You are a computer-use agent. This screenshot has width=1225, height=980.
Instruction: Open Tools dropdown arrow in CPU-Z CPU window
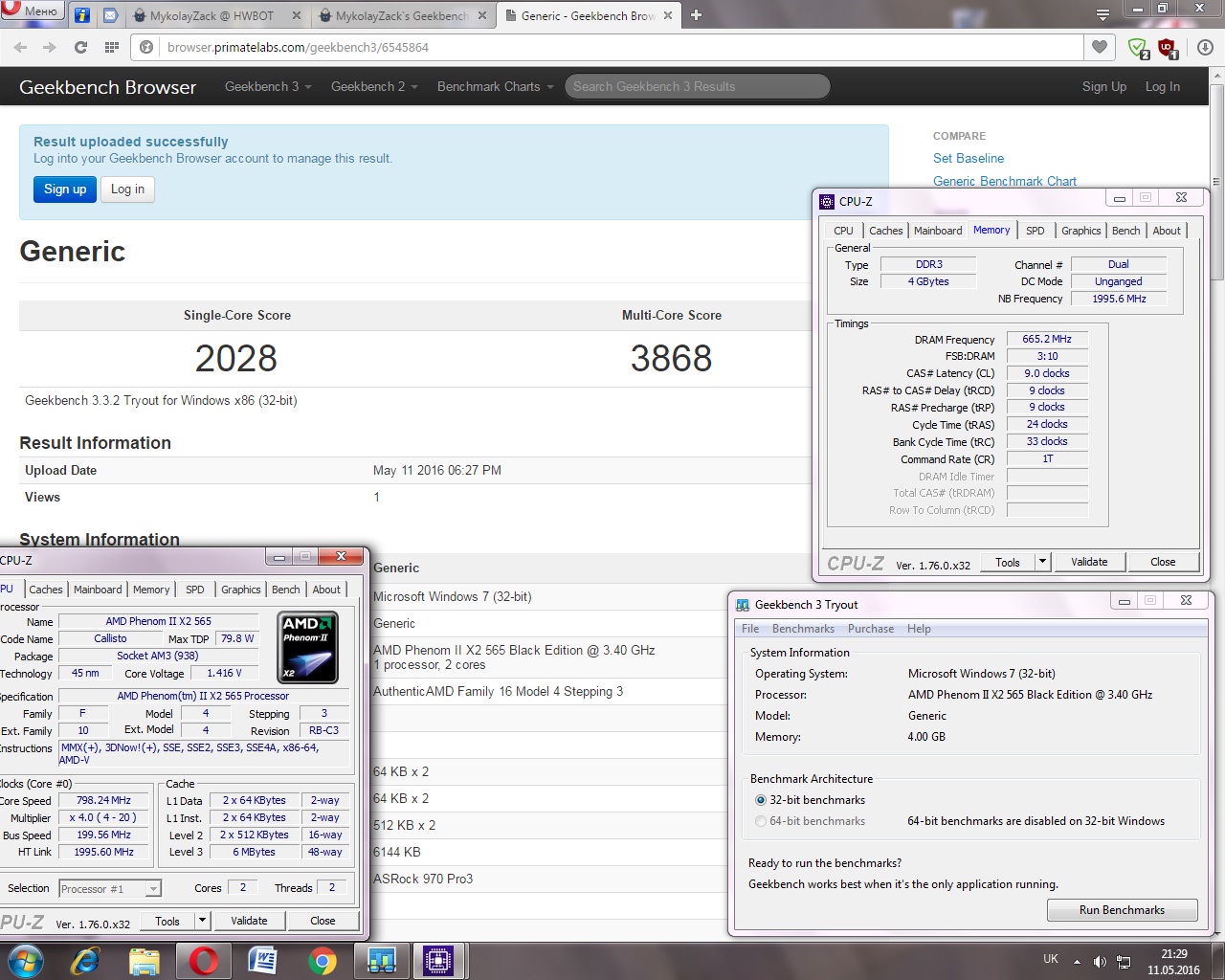click(x=202, y=921)
